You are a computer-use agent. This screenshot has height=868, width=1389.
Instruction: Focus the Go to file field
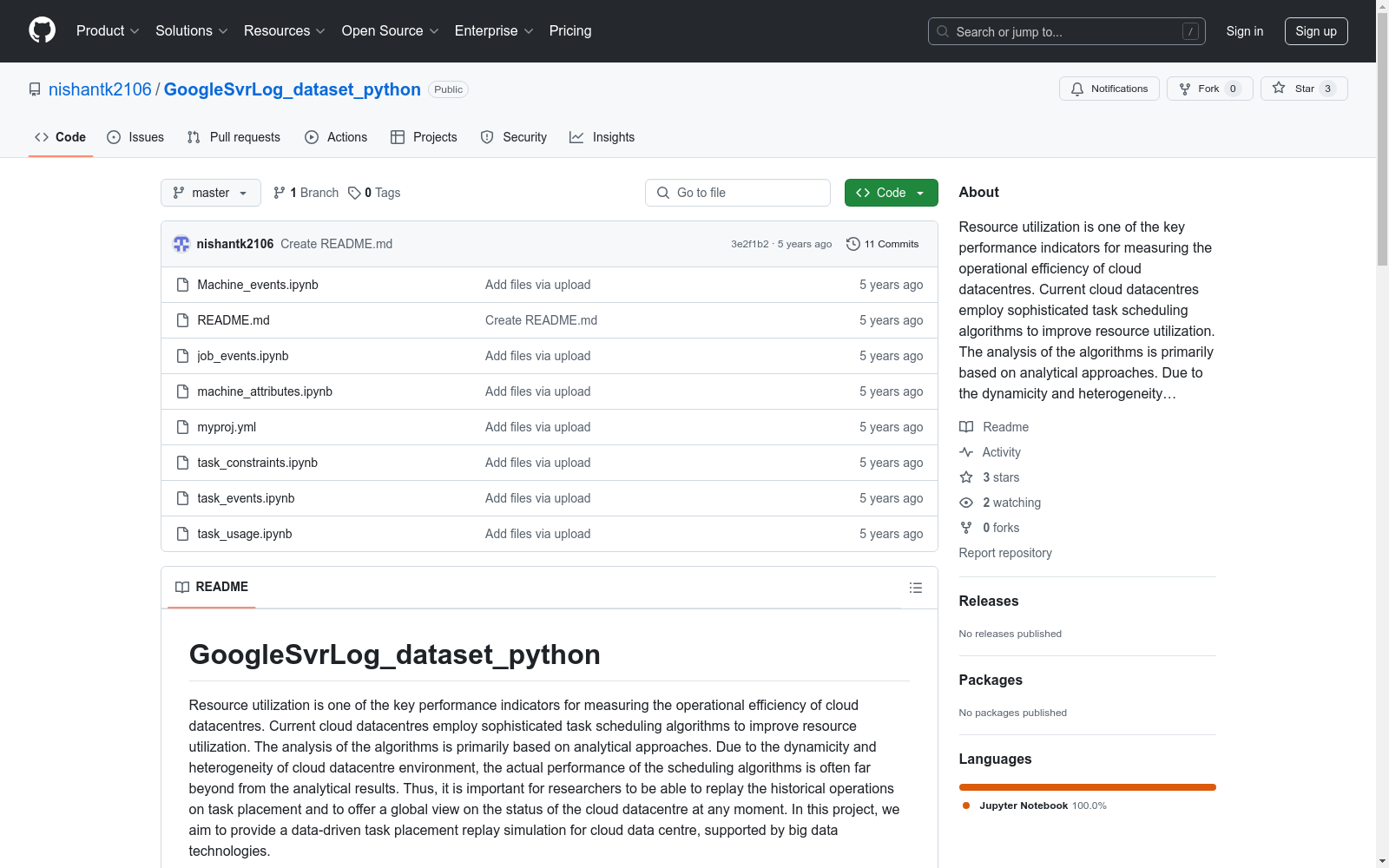(x=738, y=193)
